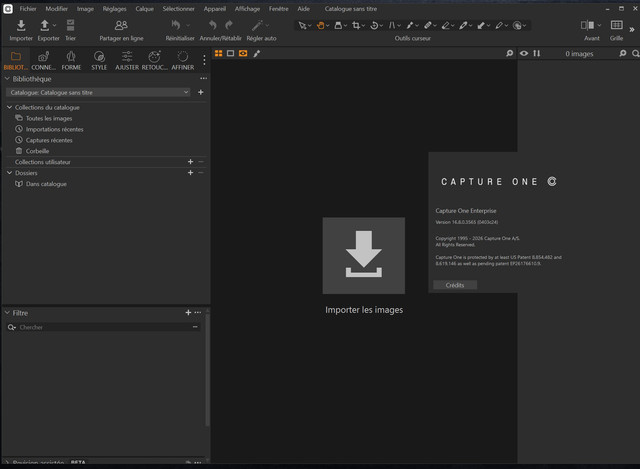
Task: Collapse the Bibliothèque panel
Action: pos(7,79)
